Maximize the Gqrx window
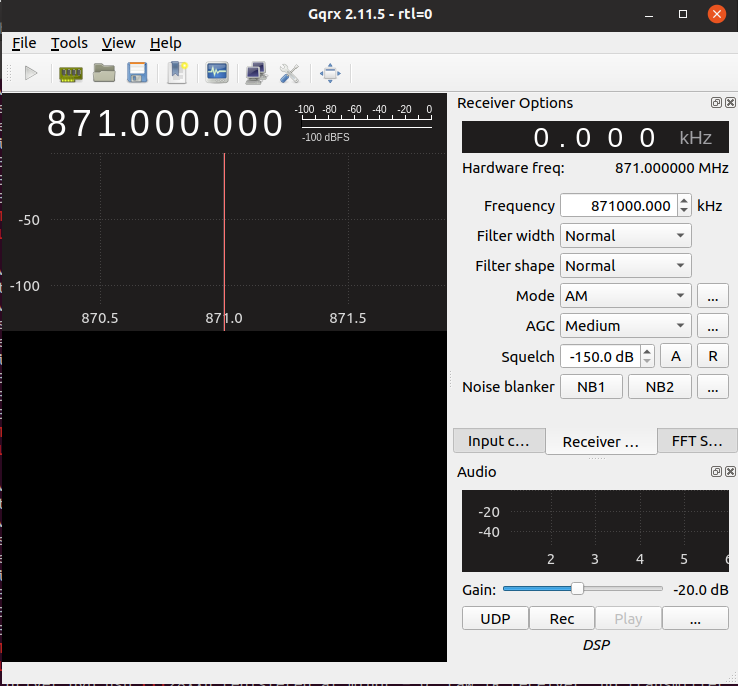The image size is (738, 686). tap(682, 15)
